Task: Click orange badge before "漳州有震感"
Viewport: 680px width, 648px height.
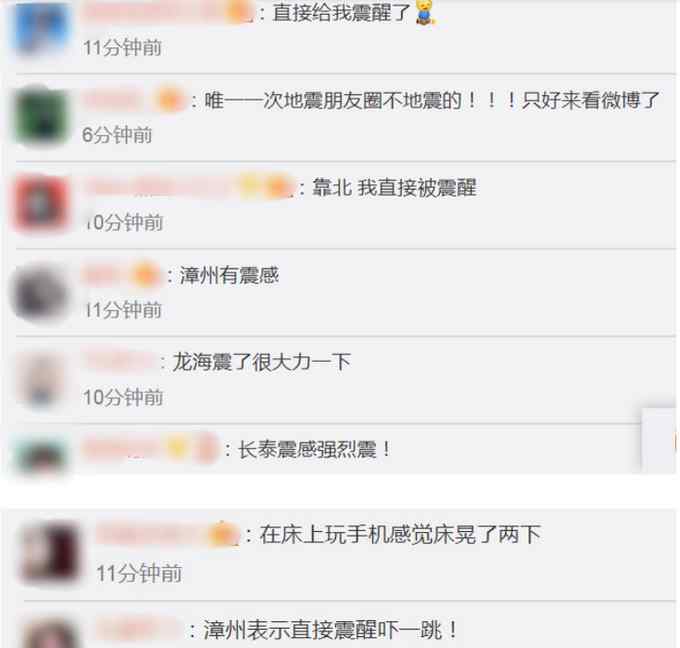Action: 145,275
